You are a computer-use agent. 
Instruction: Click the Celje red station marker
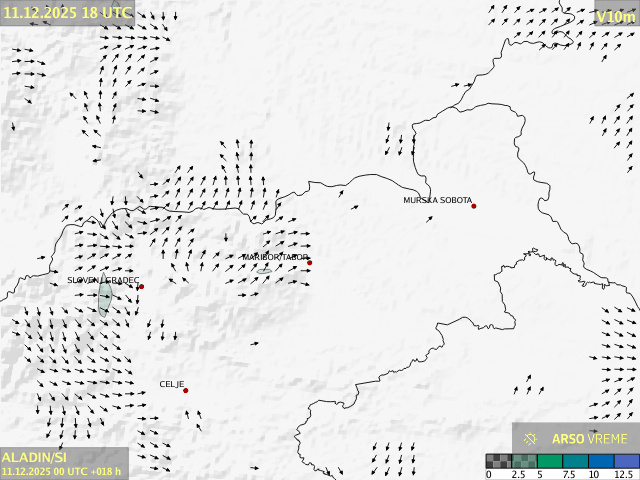click(185, 390)
